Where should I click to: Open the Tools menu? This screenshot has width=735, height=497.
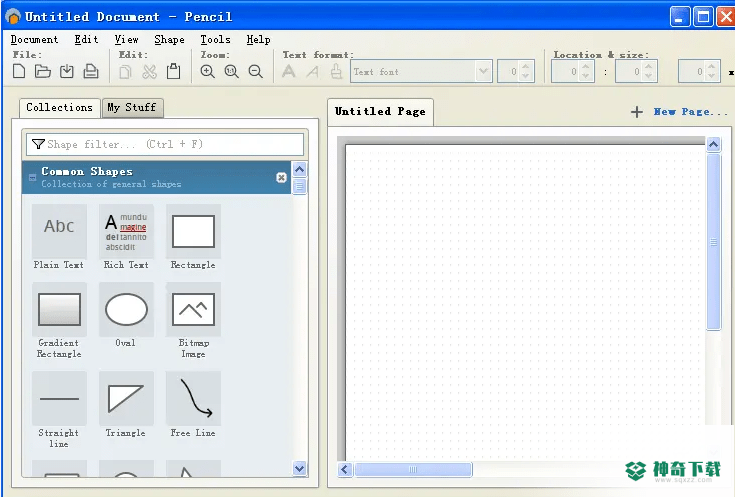(x=215, y=39)
